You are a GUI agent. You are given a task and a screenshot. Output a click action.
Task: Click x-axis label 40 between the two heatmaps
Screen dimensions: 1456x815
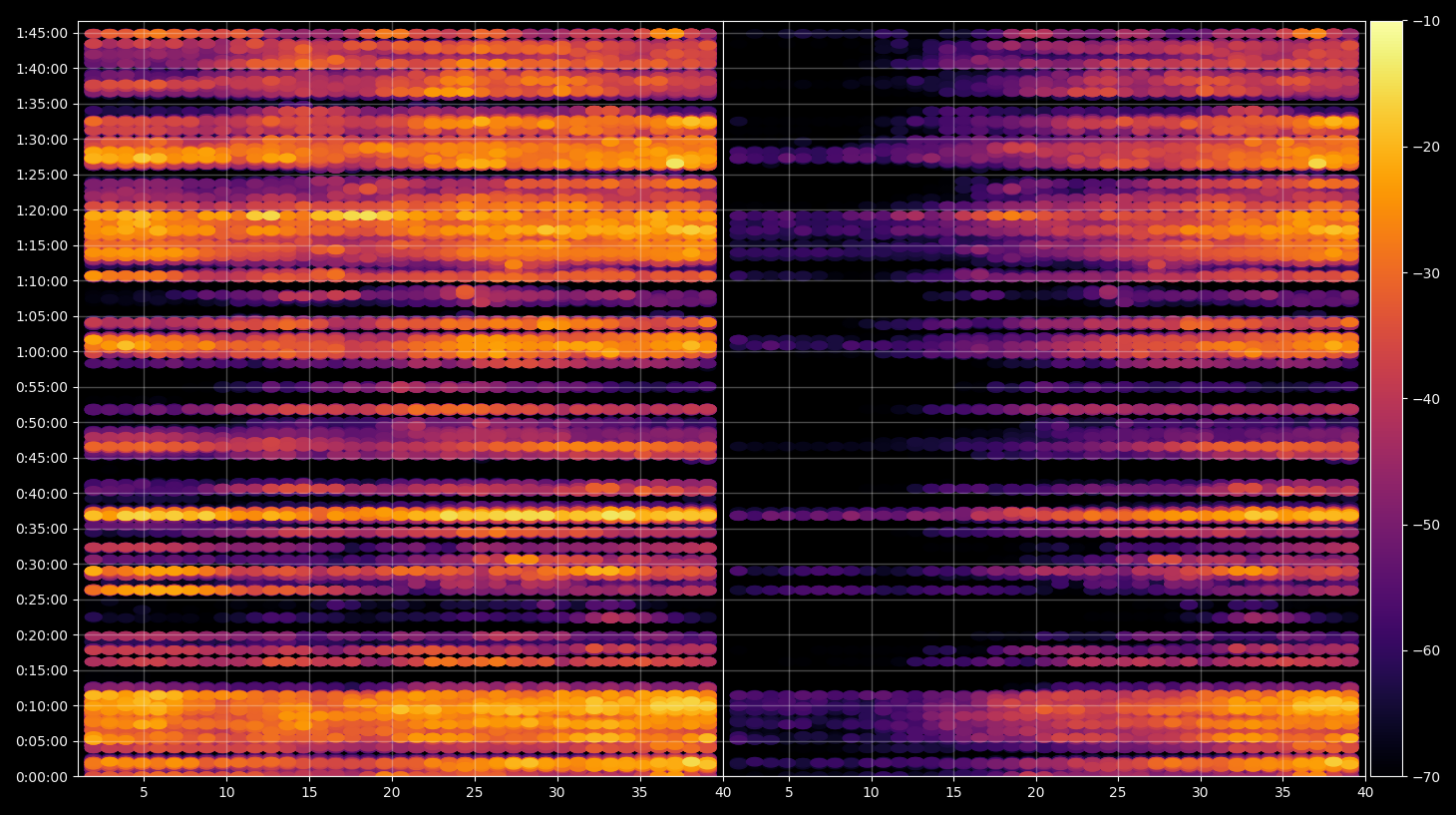point(723,793)
